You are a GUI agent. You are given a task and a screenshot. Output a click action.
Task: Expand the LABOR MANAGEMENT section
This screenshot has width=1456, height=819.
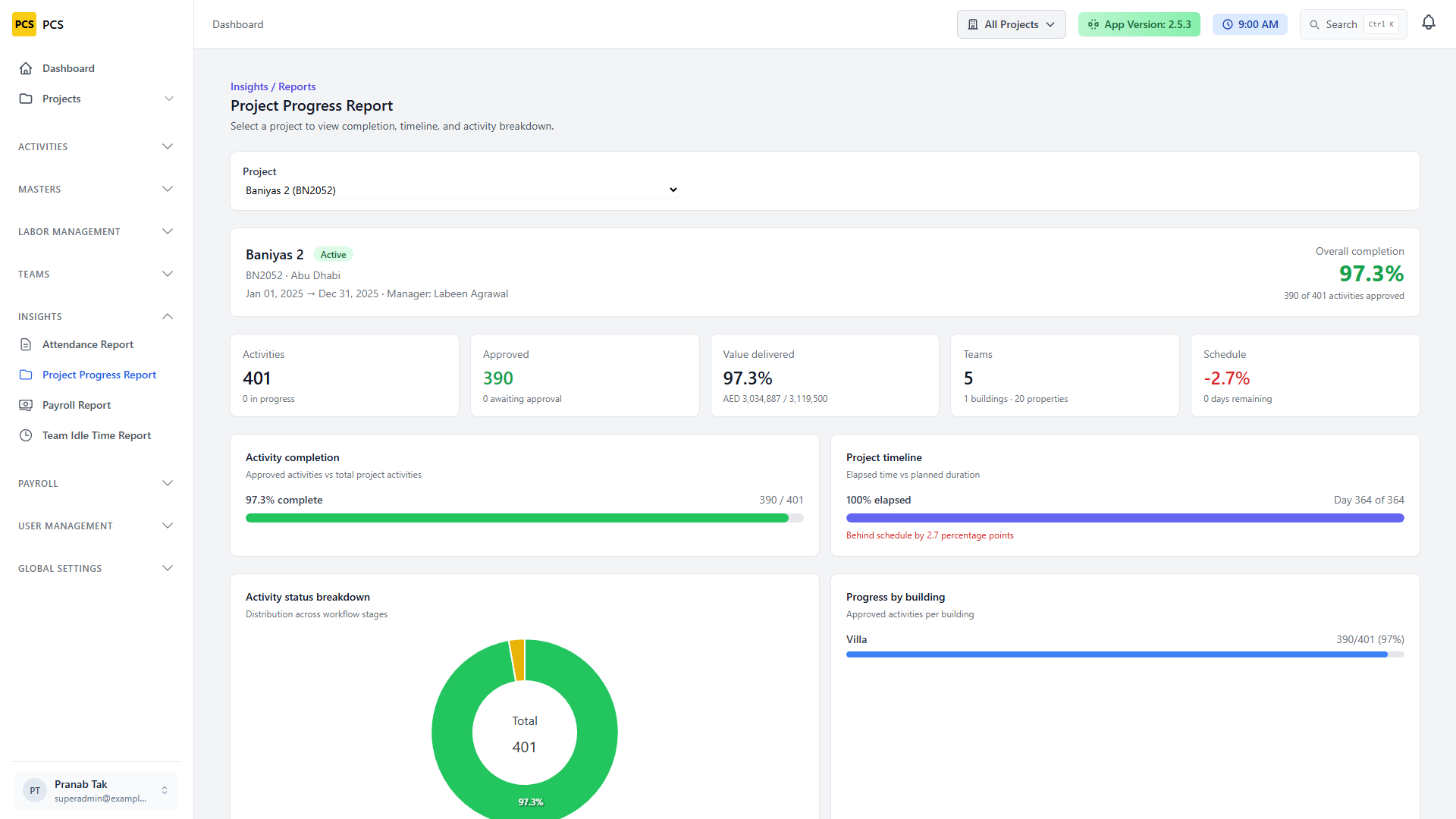click(96, 231)
